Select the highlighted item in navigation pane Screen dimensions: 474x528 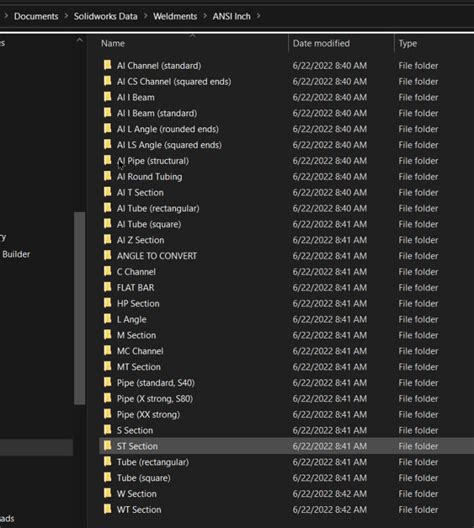click(x=36, y=448)
